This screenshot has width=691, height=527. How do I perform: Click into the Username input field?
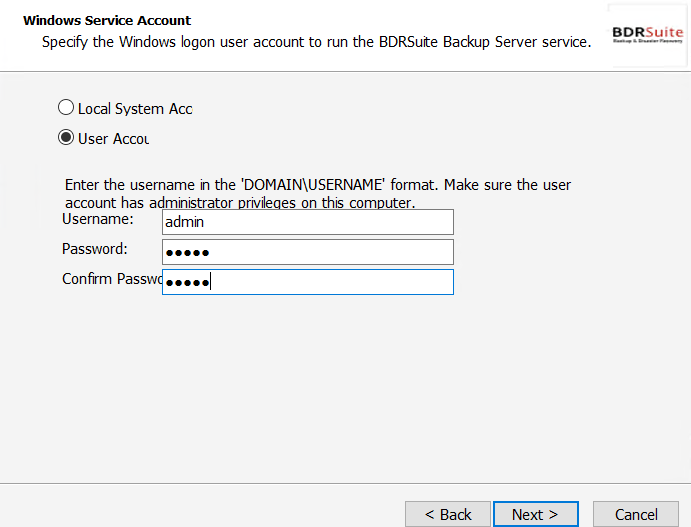tap(308, 222)
